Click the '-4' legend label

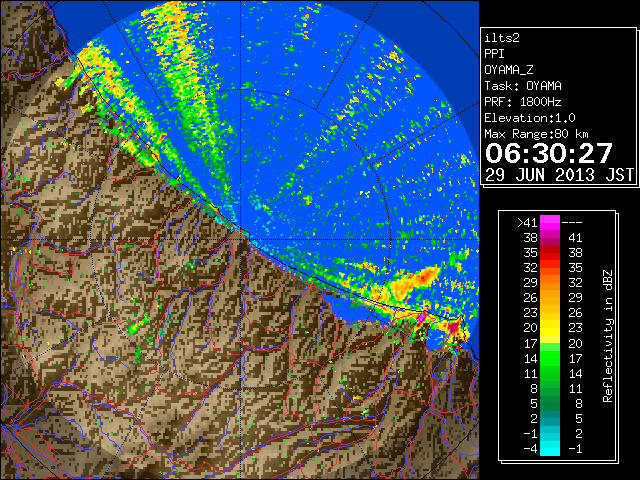tap(530, 448)
